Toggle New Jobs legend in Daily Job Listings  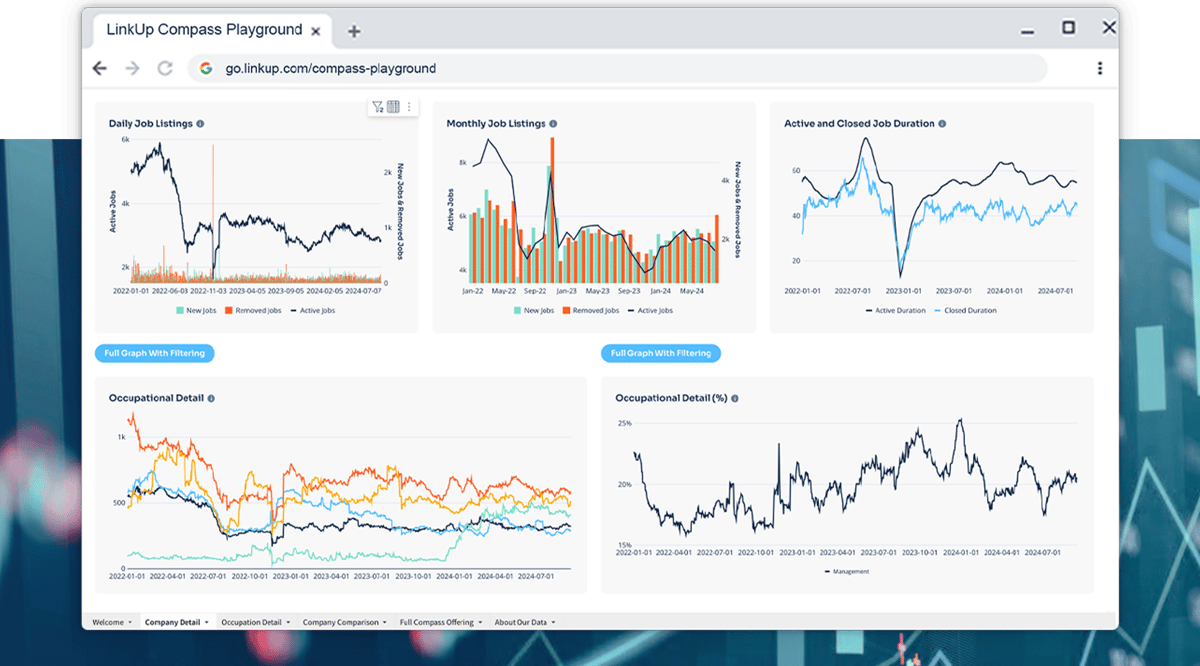196,311
